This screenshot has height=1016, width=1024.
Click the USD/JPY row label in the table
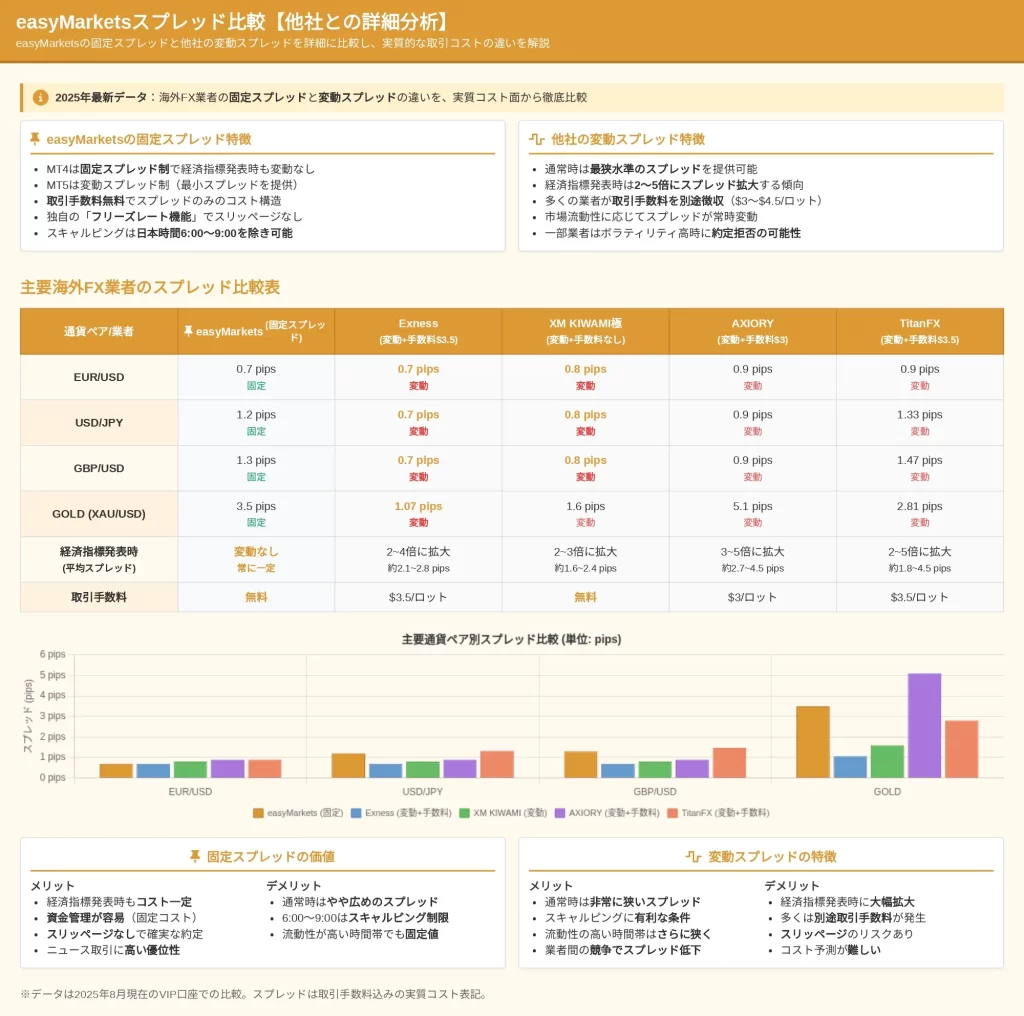(99, 422)
